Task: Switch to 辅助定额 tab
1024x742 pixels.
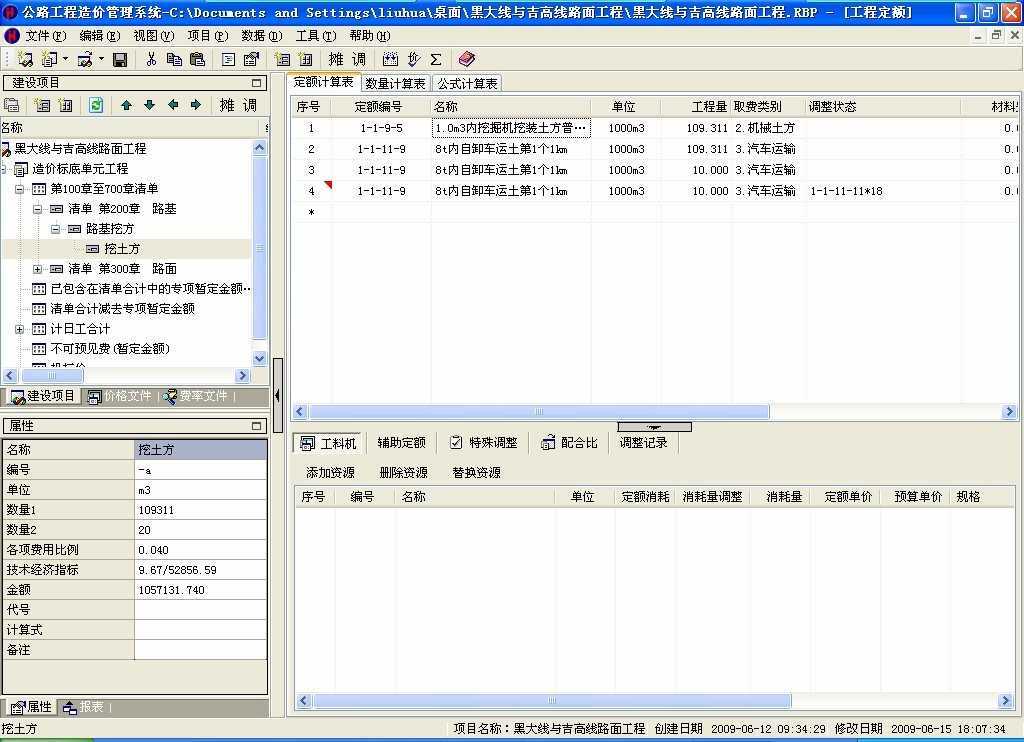Action: (402, 443)
